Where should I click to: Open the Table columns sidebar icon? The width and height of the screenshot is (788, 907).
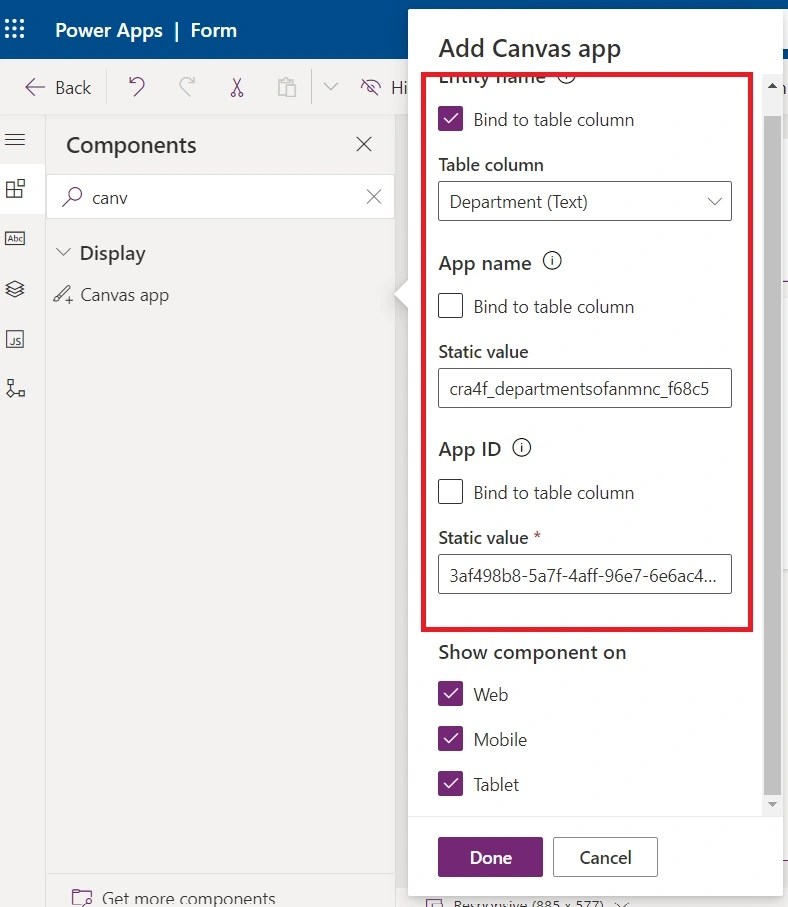tap(15, 238)
